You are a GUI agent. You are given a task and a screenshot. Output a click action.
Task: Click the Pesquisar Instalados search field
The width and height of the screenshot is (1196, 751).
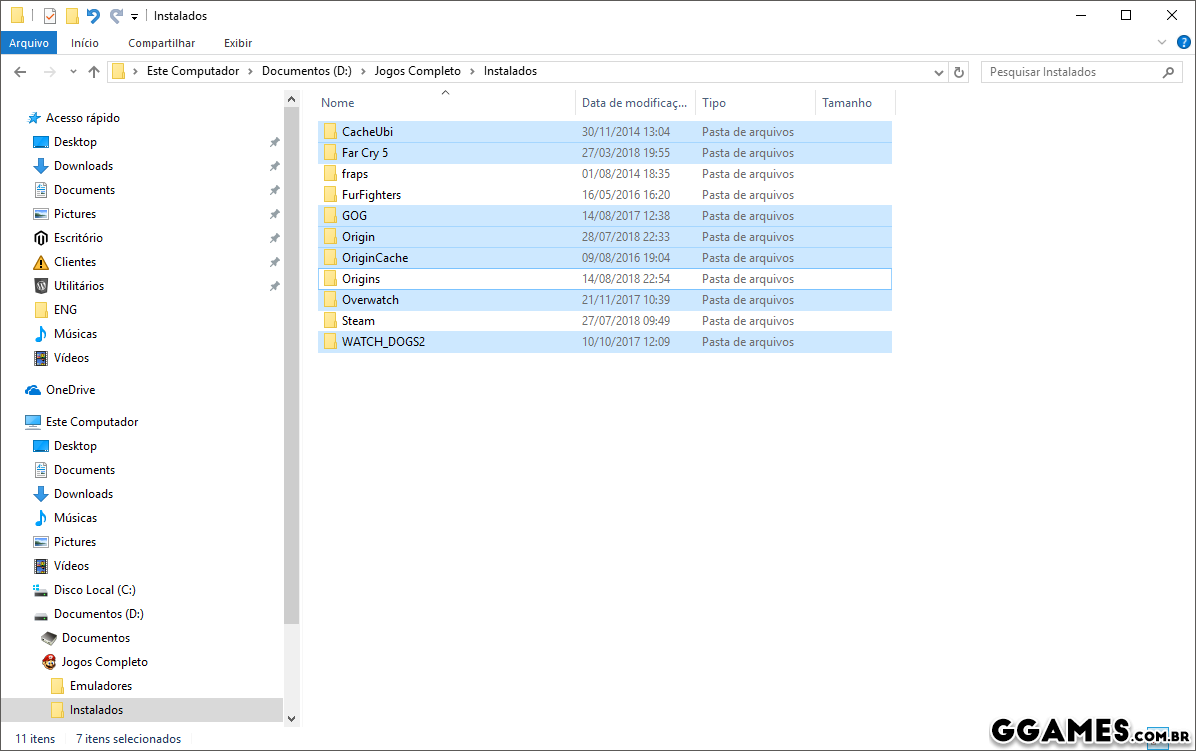(1070, 72)
